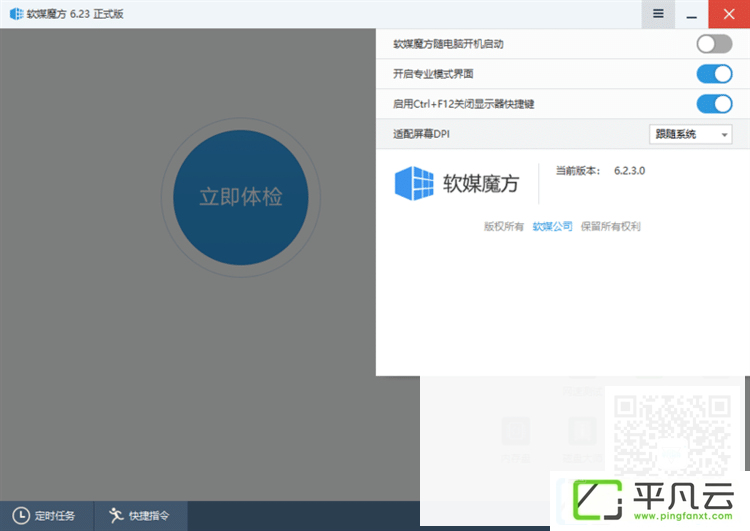
Task: Click the version number 6.2.3.0
Action: pyautogui.click(x=629, y=171)
